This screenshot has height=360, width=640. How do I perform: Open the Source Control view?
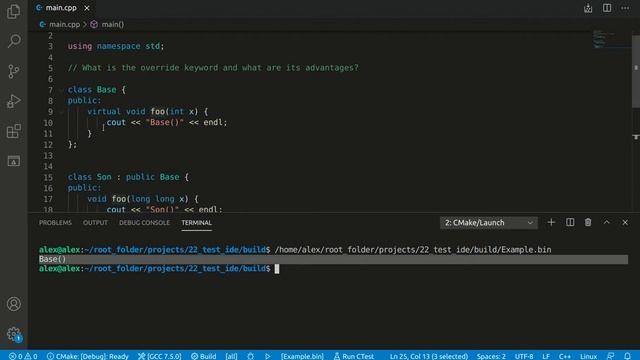tap(13, 71)
